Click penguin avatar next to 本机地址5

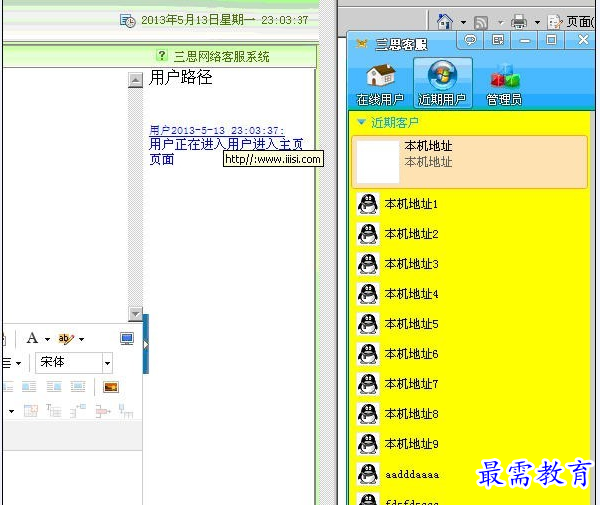click(368, 324)
